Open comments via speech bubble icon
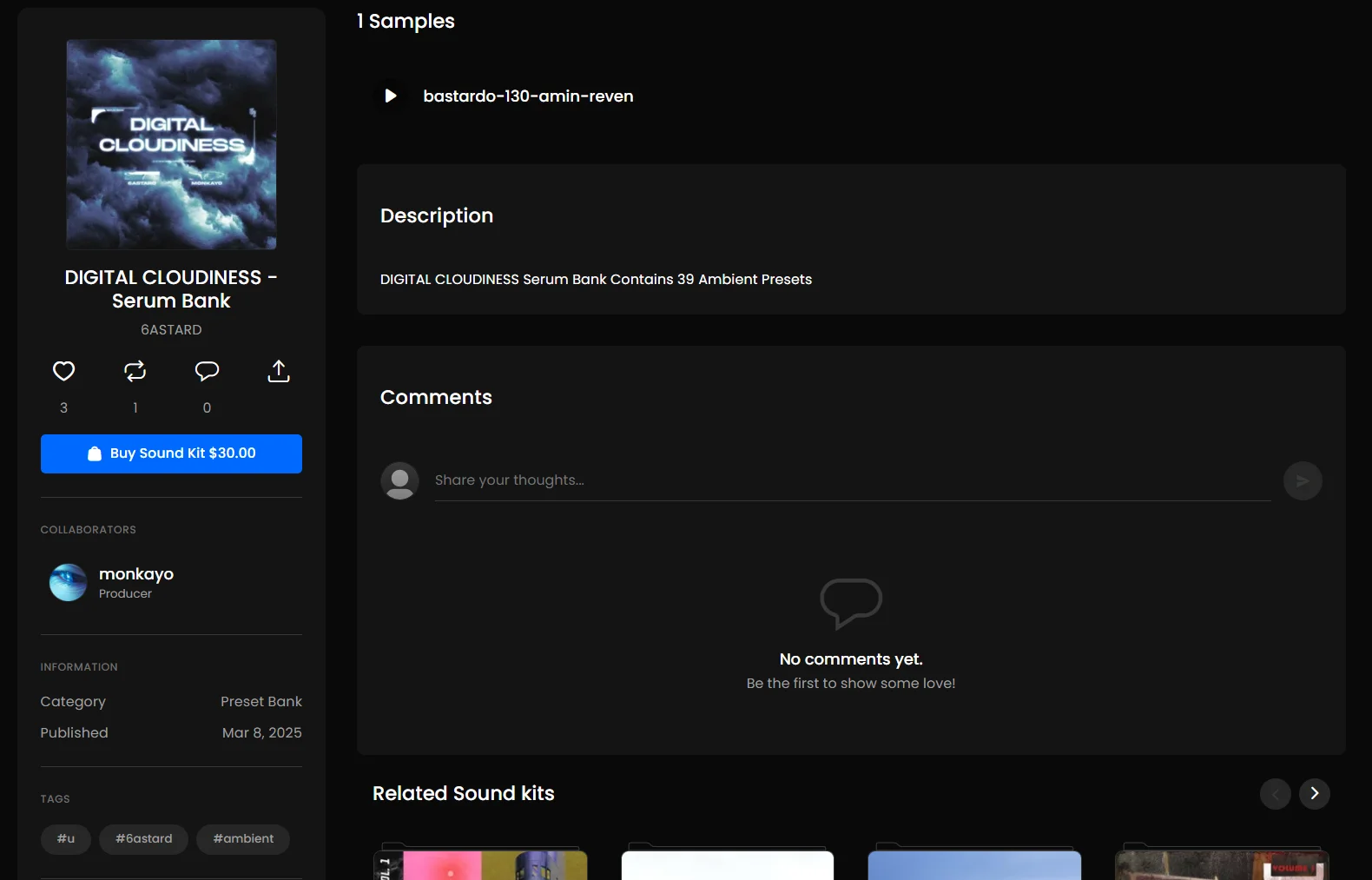Image resolution: width=1372 pixels, height=880 pixels. 207,371
